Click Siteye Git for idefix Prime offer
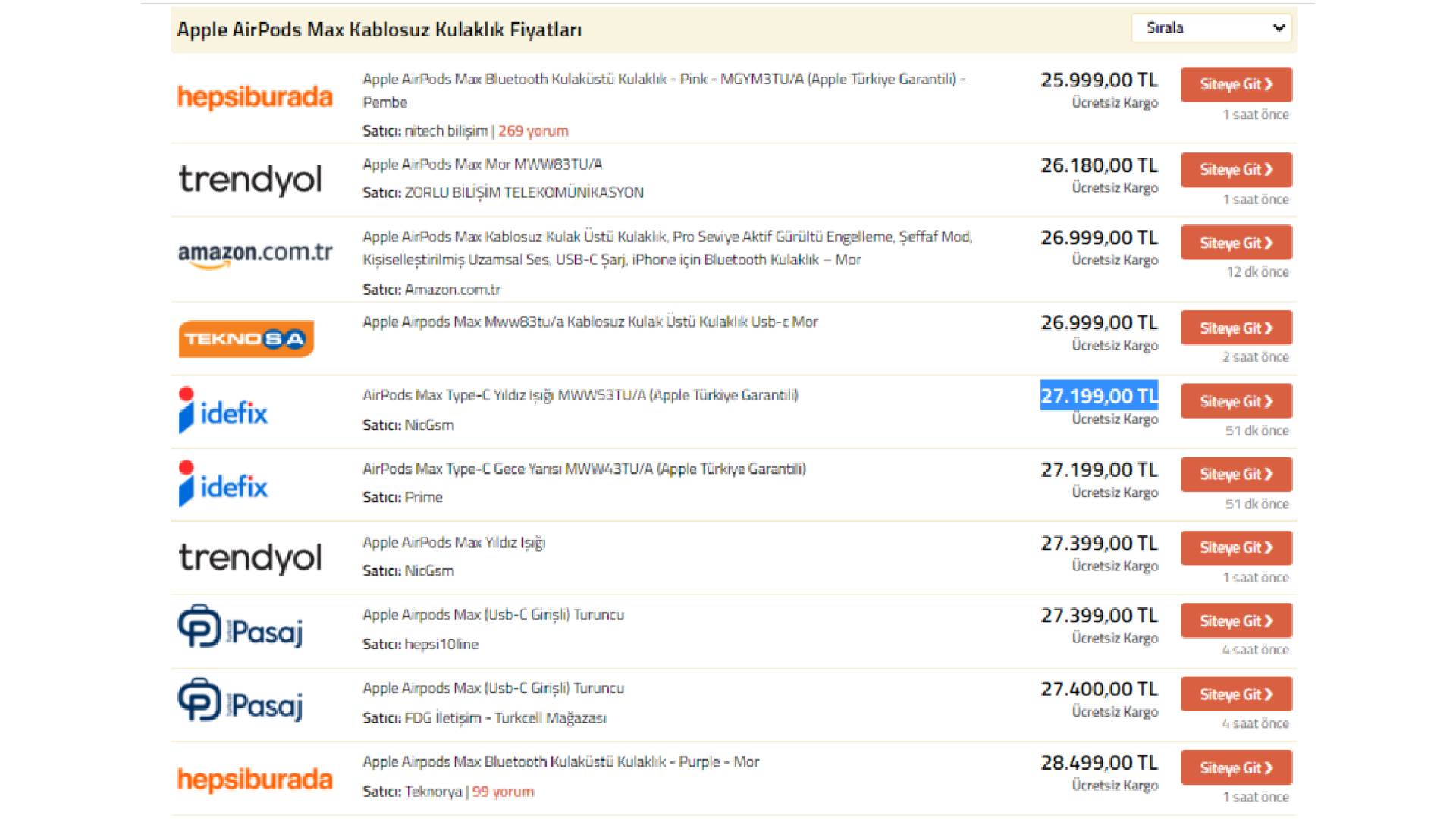 [x=1236, y=475]
